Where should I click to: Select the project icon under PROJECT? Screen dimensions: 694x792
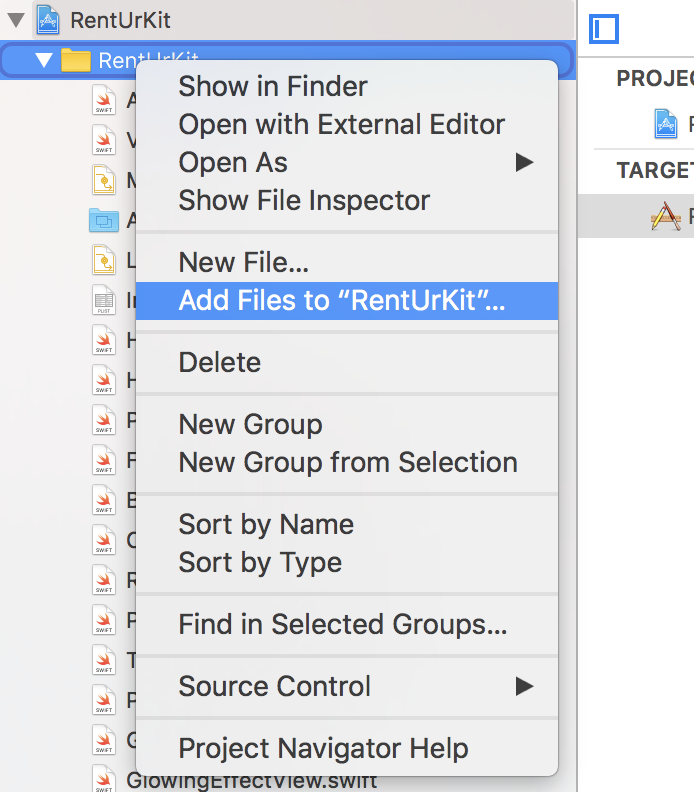coord(666,123)
